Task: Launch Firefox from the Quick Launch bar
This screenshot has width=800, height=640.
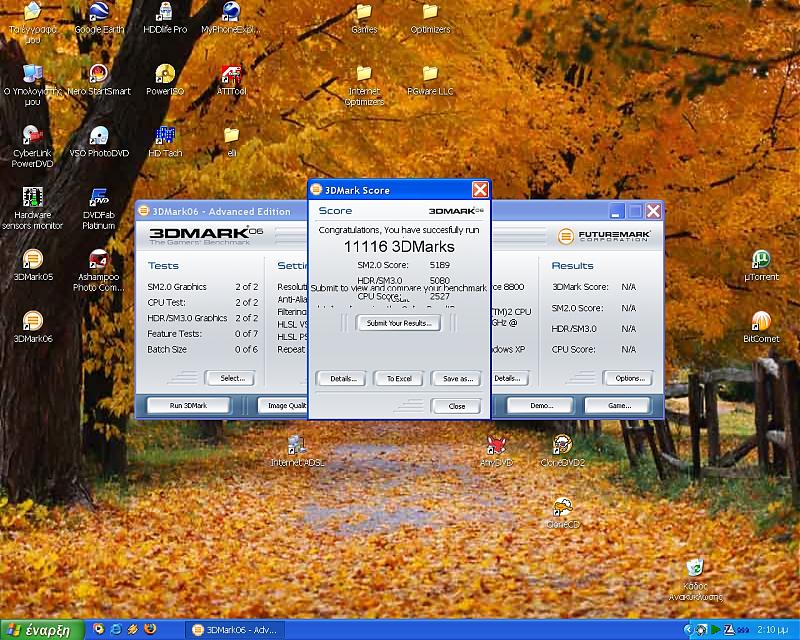Action: [151, 629]
